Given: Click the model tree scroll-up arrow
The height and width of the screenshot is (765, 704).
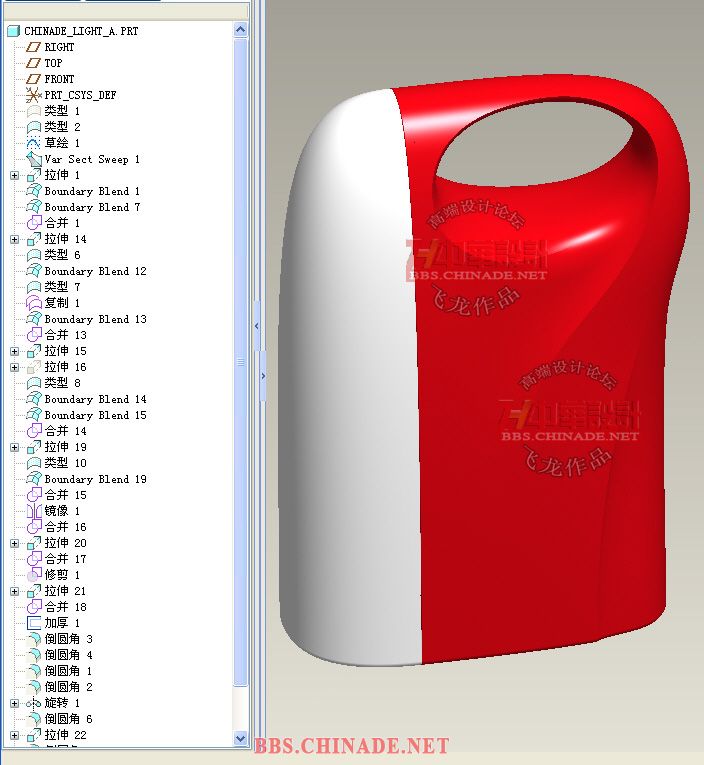Looking at the screenshot, I should 241,30.
